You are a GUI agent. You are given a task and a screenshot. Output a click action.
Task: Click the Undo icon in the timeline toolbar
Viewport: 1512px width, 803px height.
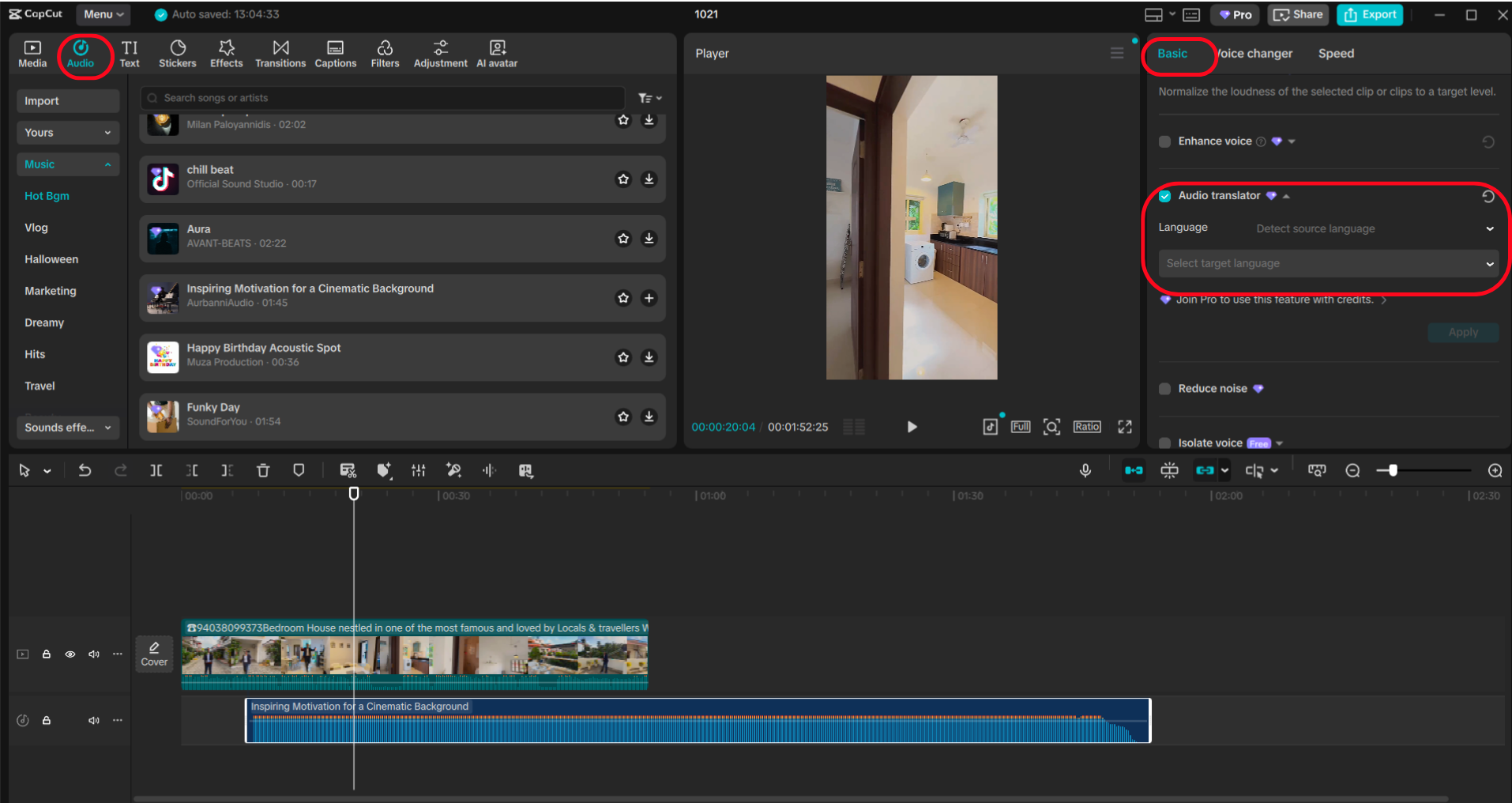coord(85,470)
